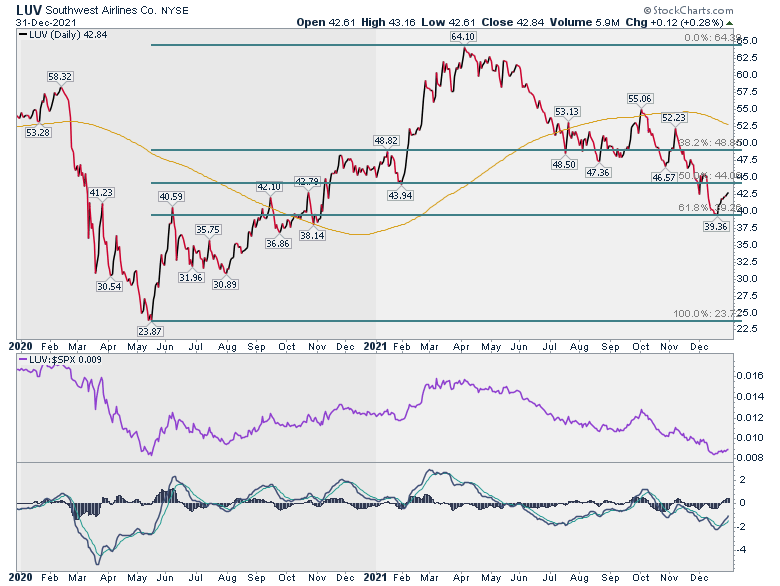780x586 pixels.
Task: Click the 40.59 price label
Action: click(x=171, y=197)
